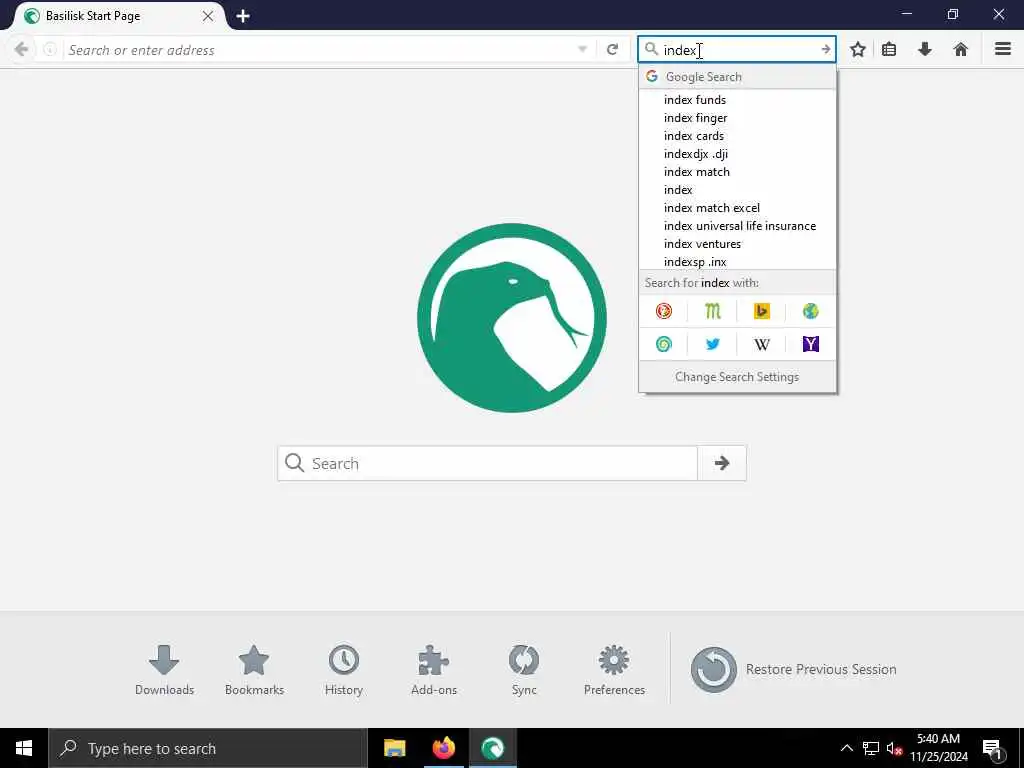Choose suggestion "index match"
This screenshot has height=768, width=1024.
(737, 172)
